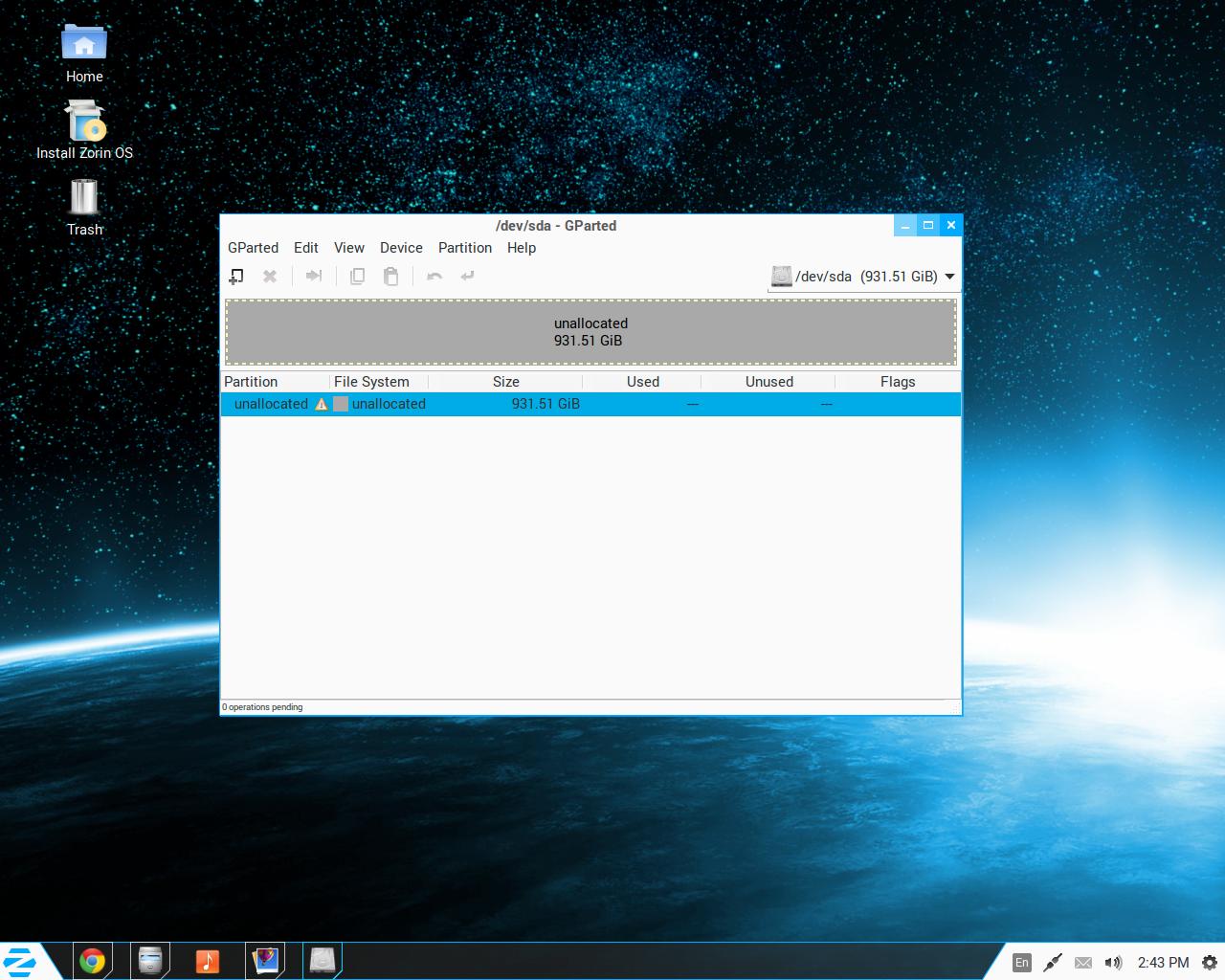Open the Zorin start menu
1225x980 pixels.
[x=21, y=961]
